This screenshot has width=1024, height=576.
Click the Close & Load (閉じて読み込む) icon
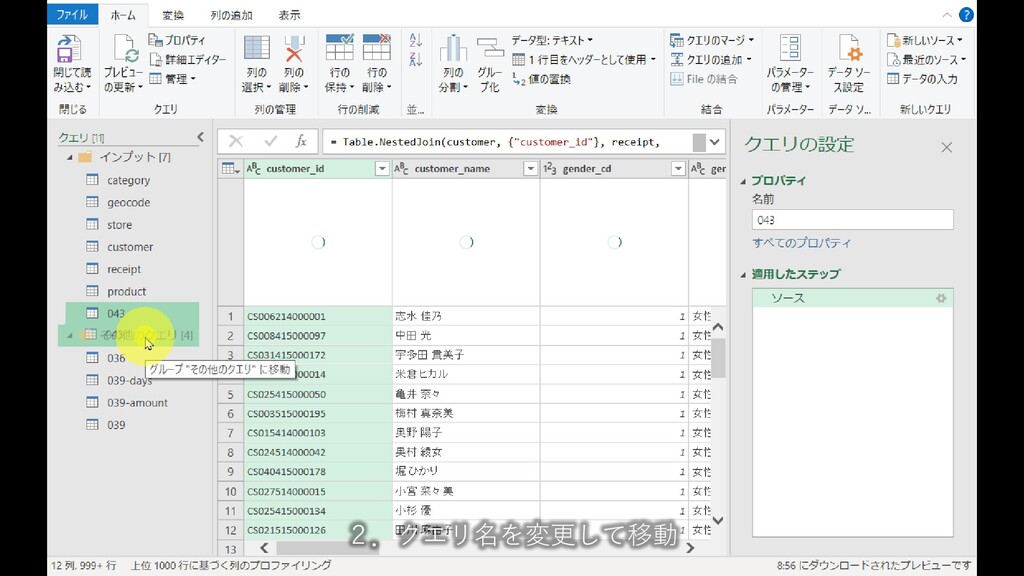(68, 49)
